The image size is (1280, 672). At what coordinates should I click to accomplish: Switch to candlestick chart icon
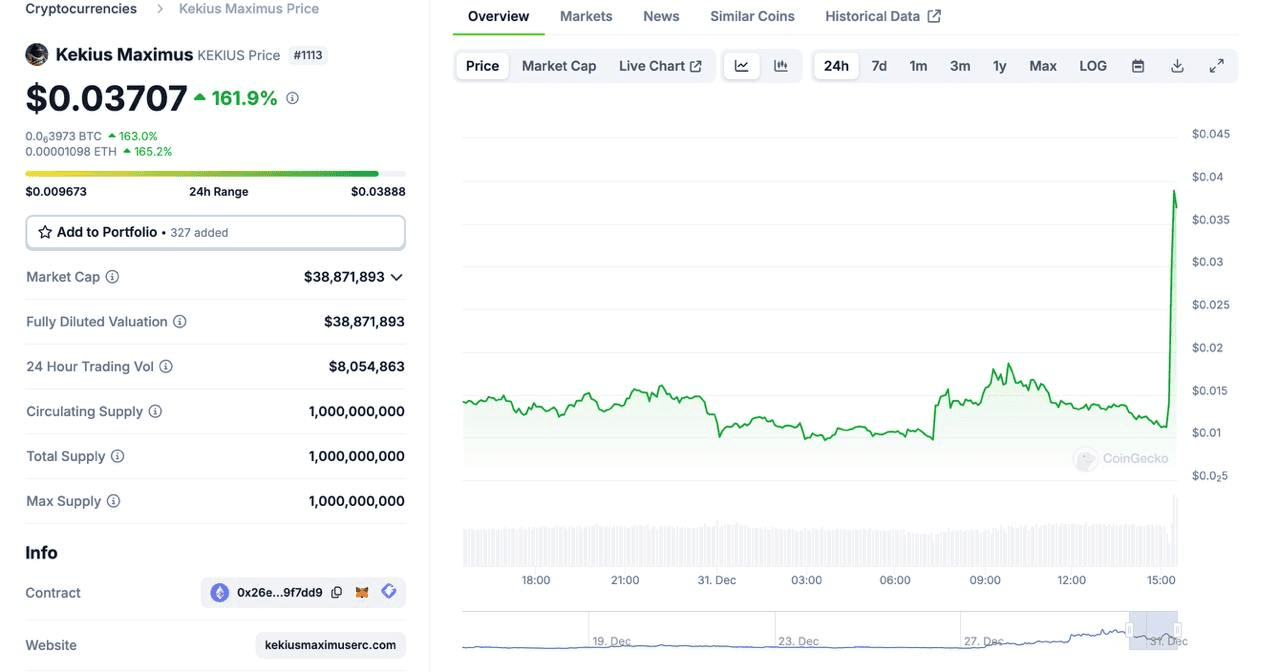tap(781, 66)
